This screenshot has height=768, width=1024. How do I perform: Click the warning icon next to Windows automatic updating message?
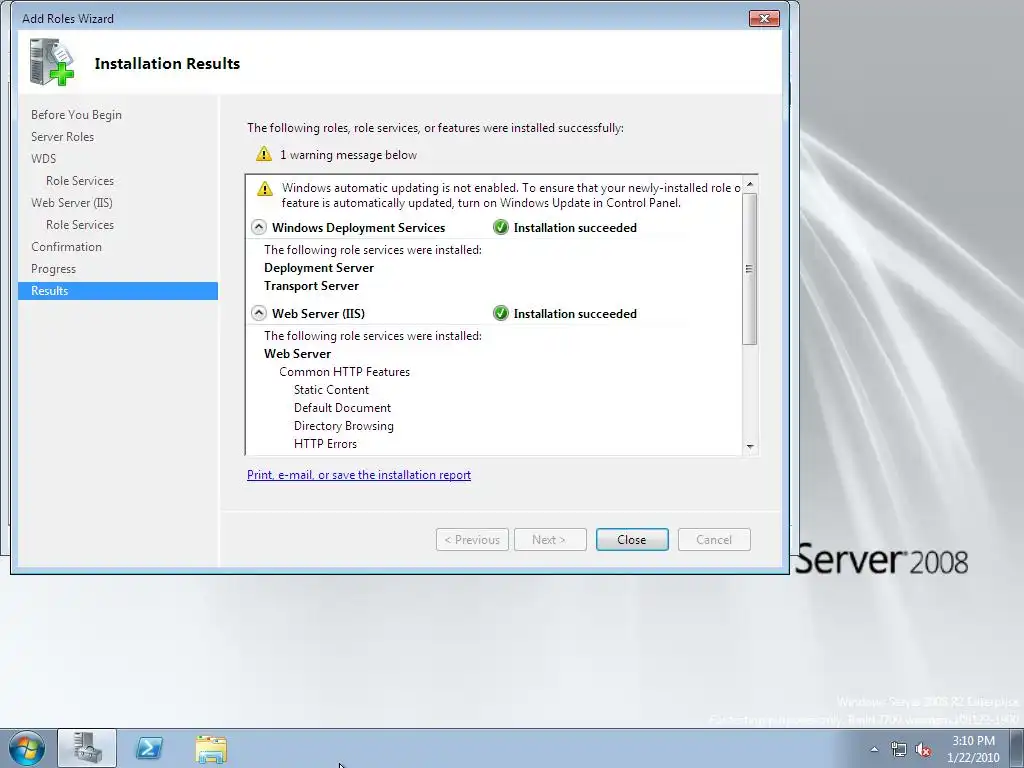(264, 188)
